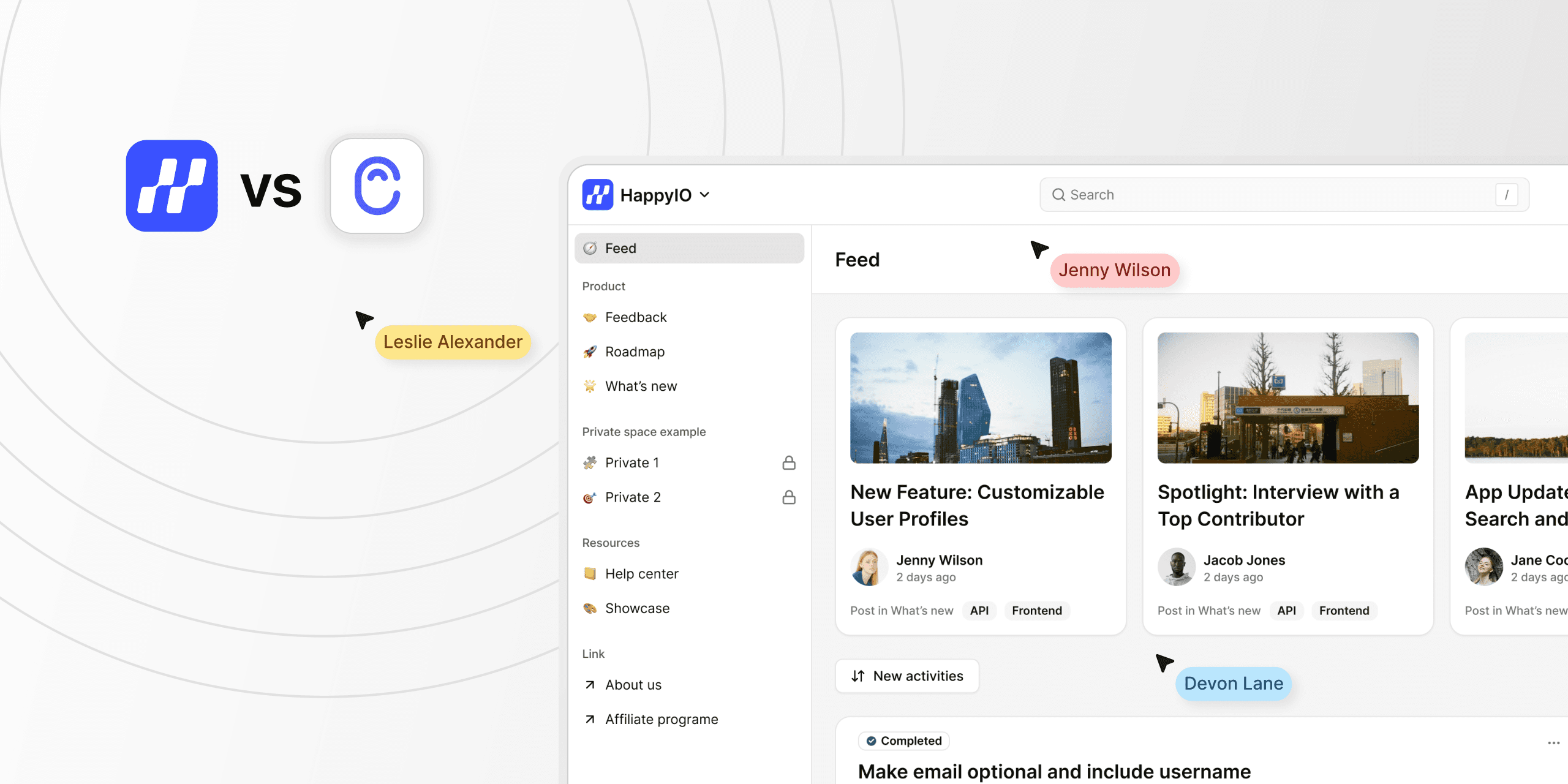Click the Completed status badge
Viewport: 1568px width, 784px height.
(x=903, y=741)
